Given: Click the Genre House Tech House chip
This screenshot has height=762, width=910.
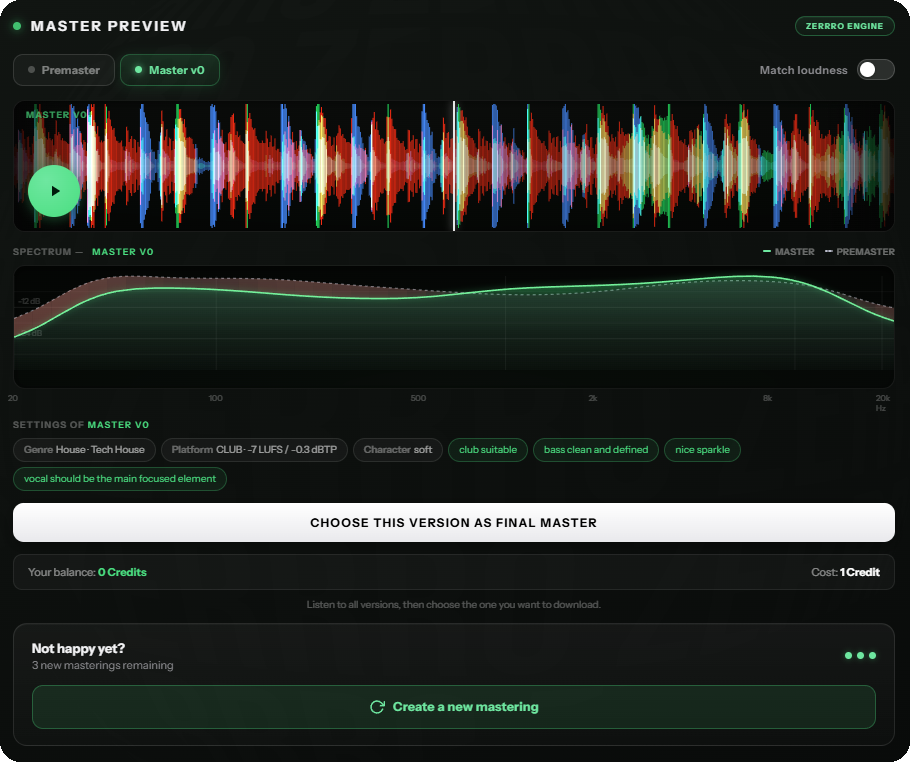Looking at the screenshot, I should (x=84, y=450).
